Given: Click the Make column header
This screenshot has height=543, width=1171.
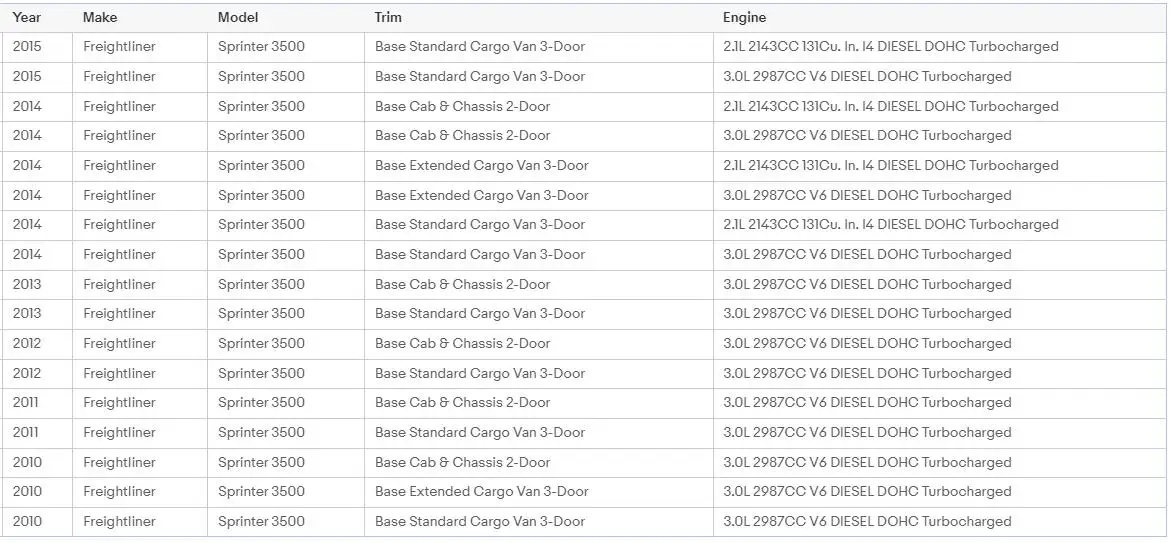Looking at the screenshot, I should coord(100,17).
